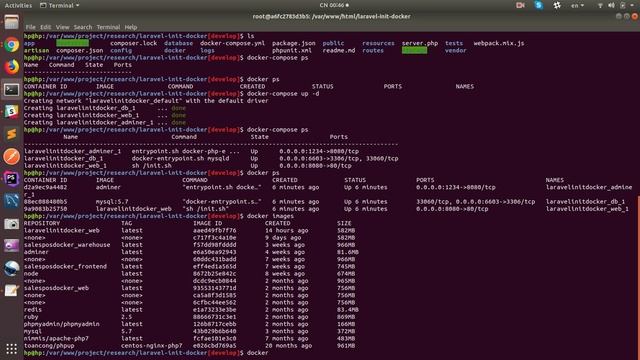Click the terminal window vertical scrollbar
This screenshot has width=640, height=360.
(638, 278)
